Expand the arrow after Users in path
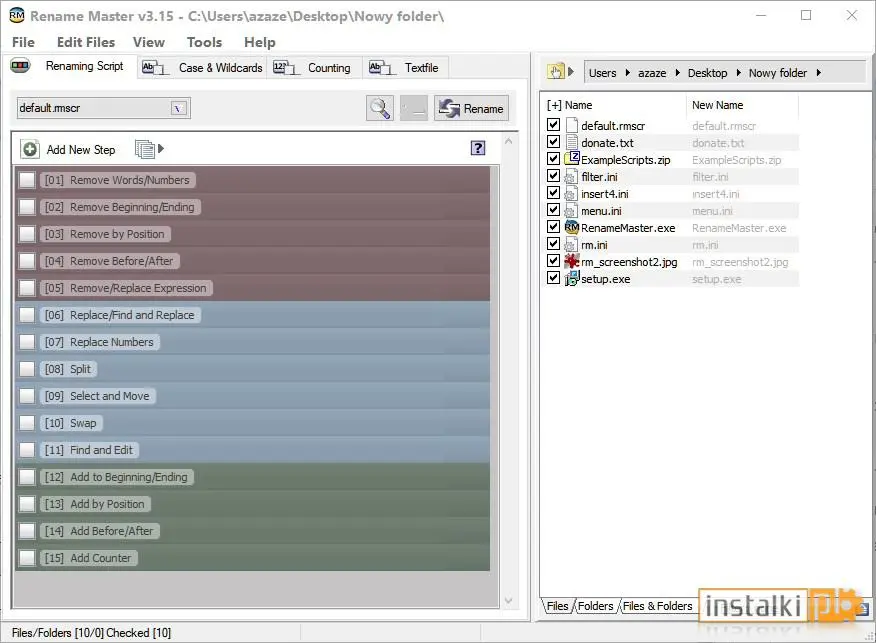876x643 pixels. 627,73
